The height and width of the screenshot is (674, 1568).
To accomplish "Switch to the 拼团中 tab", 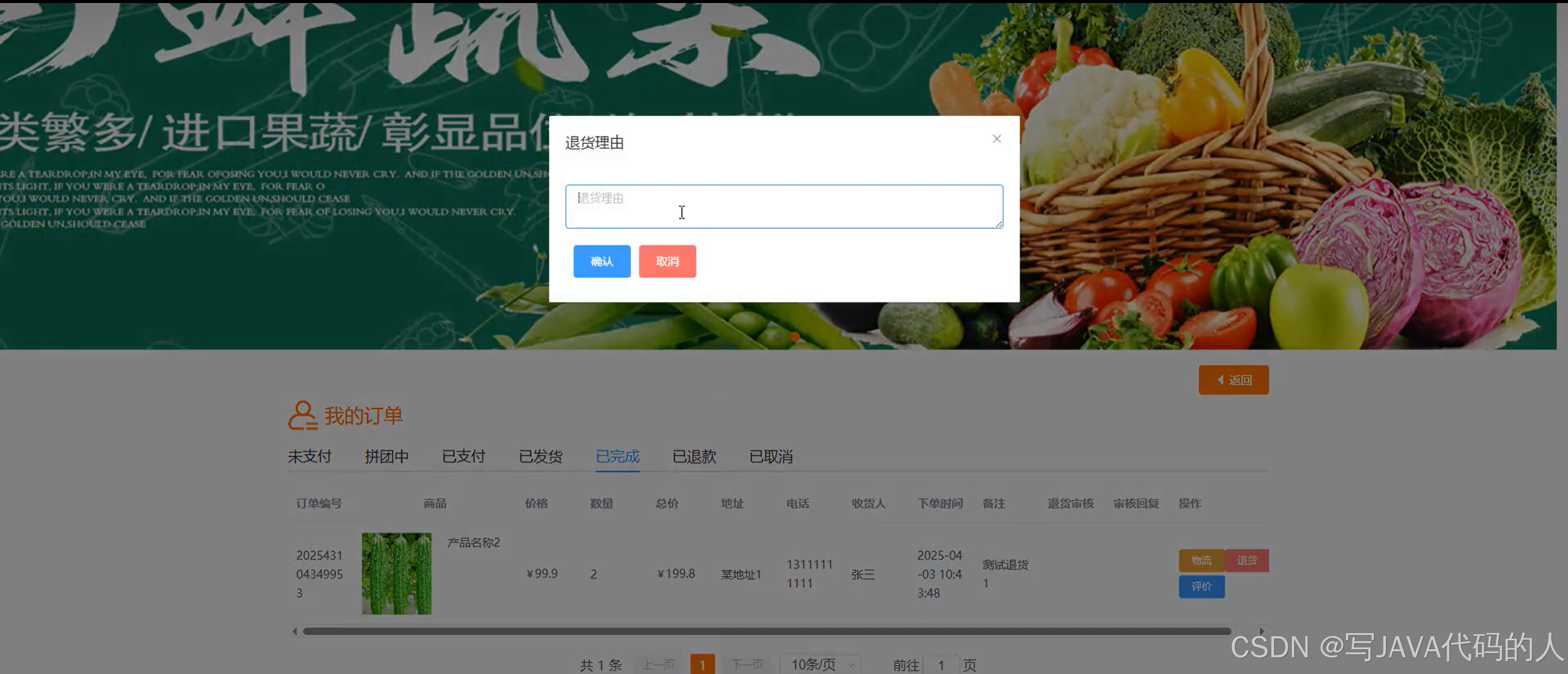I will (387, 456).
